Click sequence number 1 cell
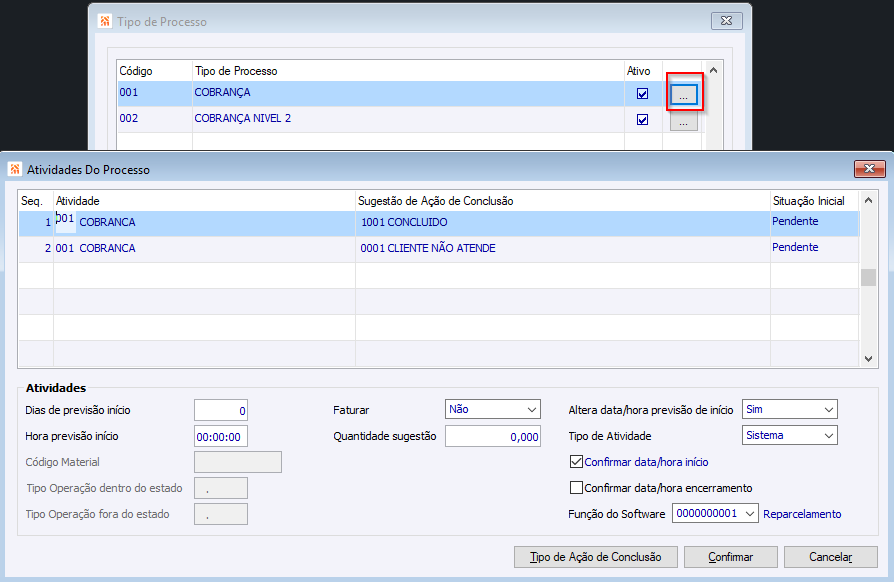 click(x=36, y=222)
